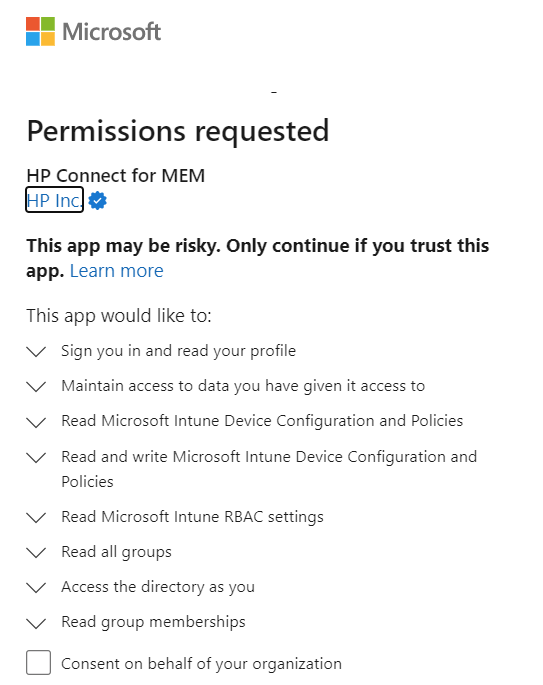Click the 'HP Connect for MEM' app name
This screenshot has width=543, height=685.
click(116, 176)
